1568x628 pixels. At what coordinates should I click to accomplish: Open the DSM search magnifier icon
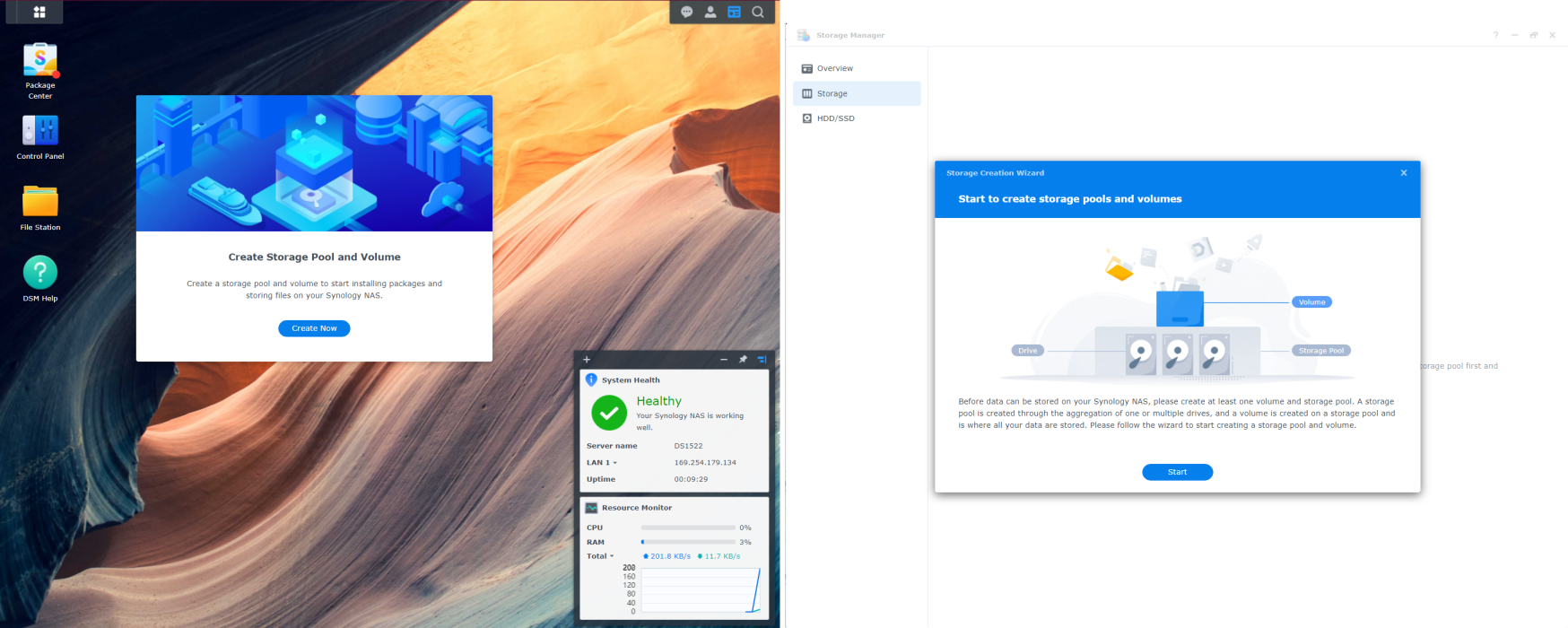click(x=758, y=12)
